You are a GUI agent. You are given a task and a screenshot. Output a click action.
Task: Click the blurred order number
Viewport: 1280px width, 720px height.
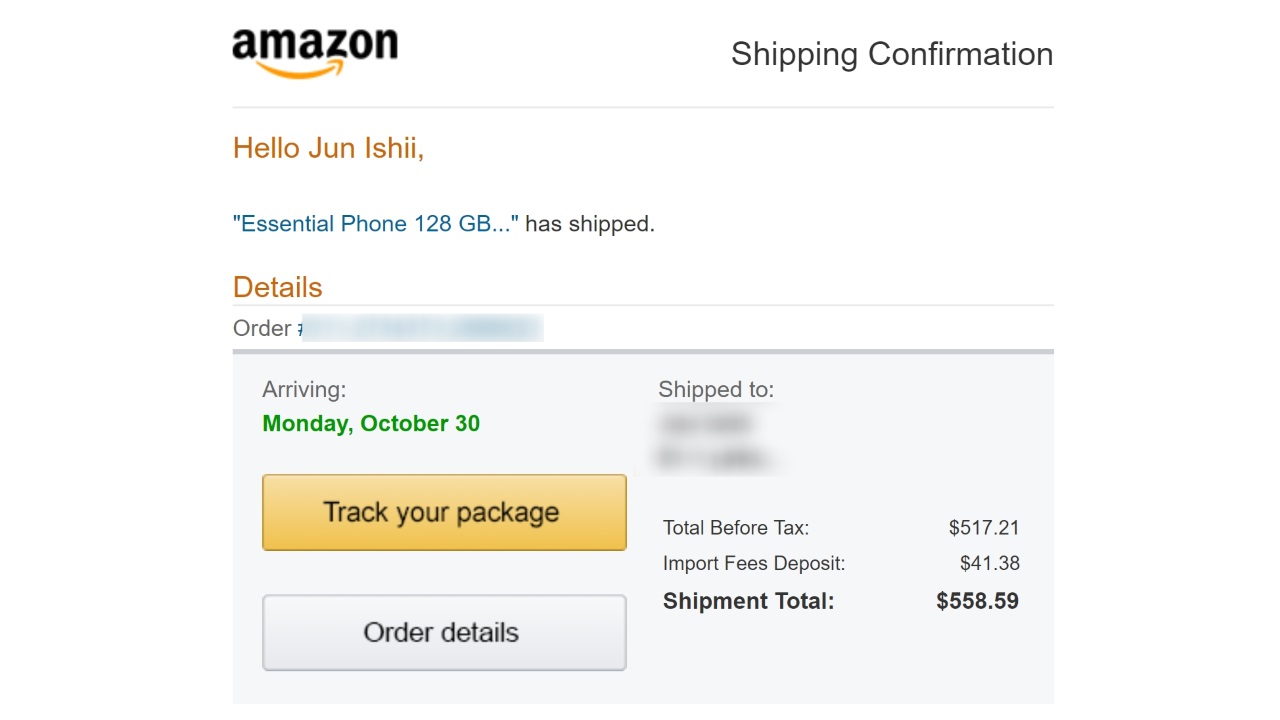point(423,328)
